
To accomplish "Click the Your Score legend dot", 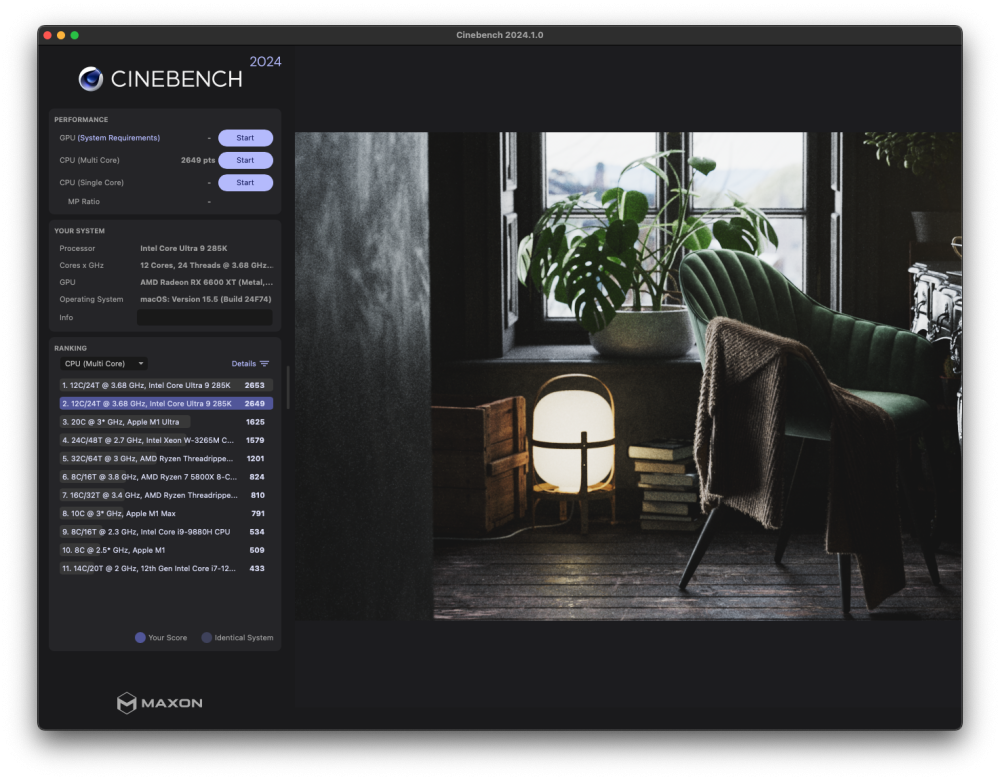I will pyautogui.click(x=140, y=638).
